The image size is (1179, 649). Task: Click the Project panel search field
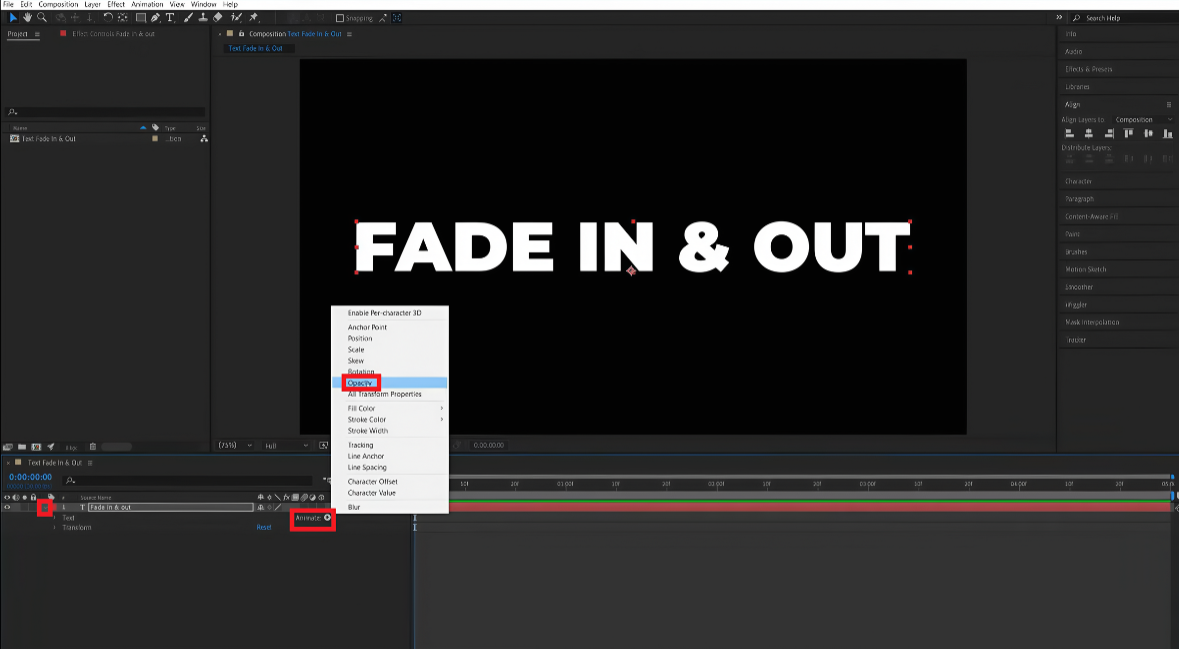pyautogui.click(x=105, y=112)
